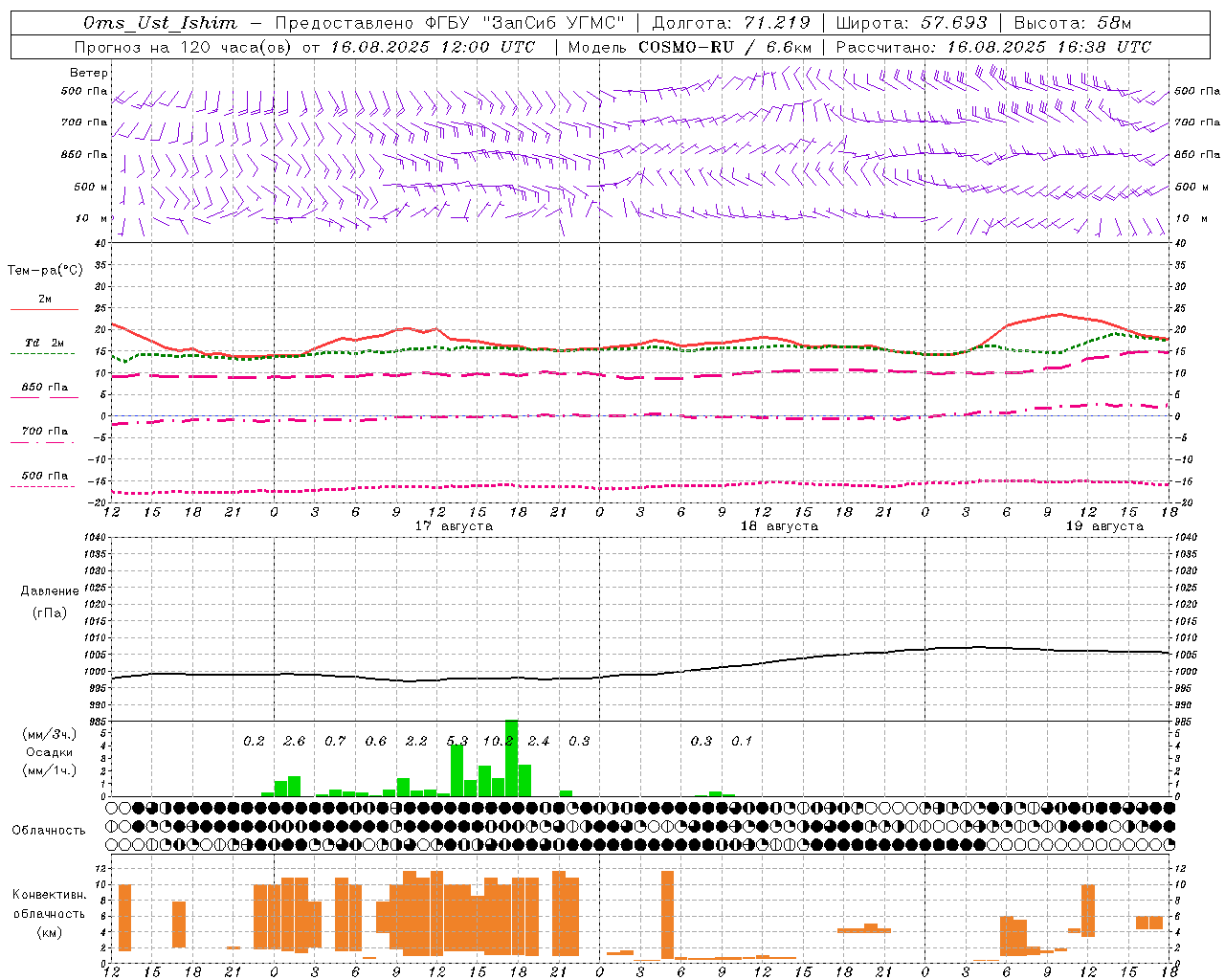
Task: Click the 19 августа date label
Action: (x=1103, y=526)
